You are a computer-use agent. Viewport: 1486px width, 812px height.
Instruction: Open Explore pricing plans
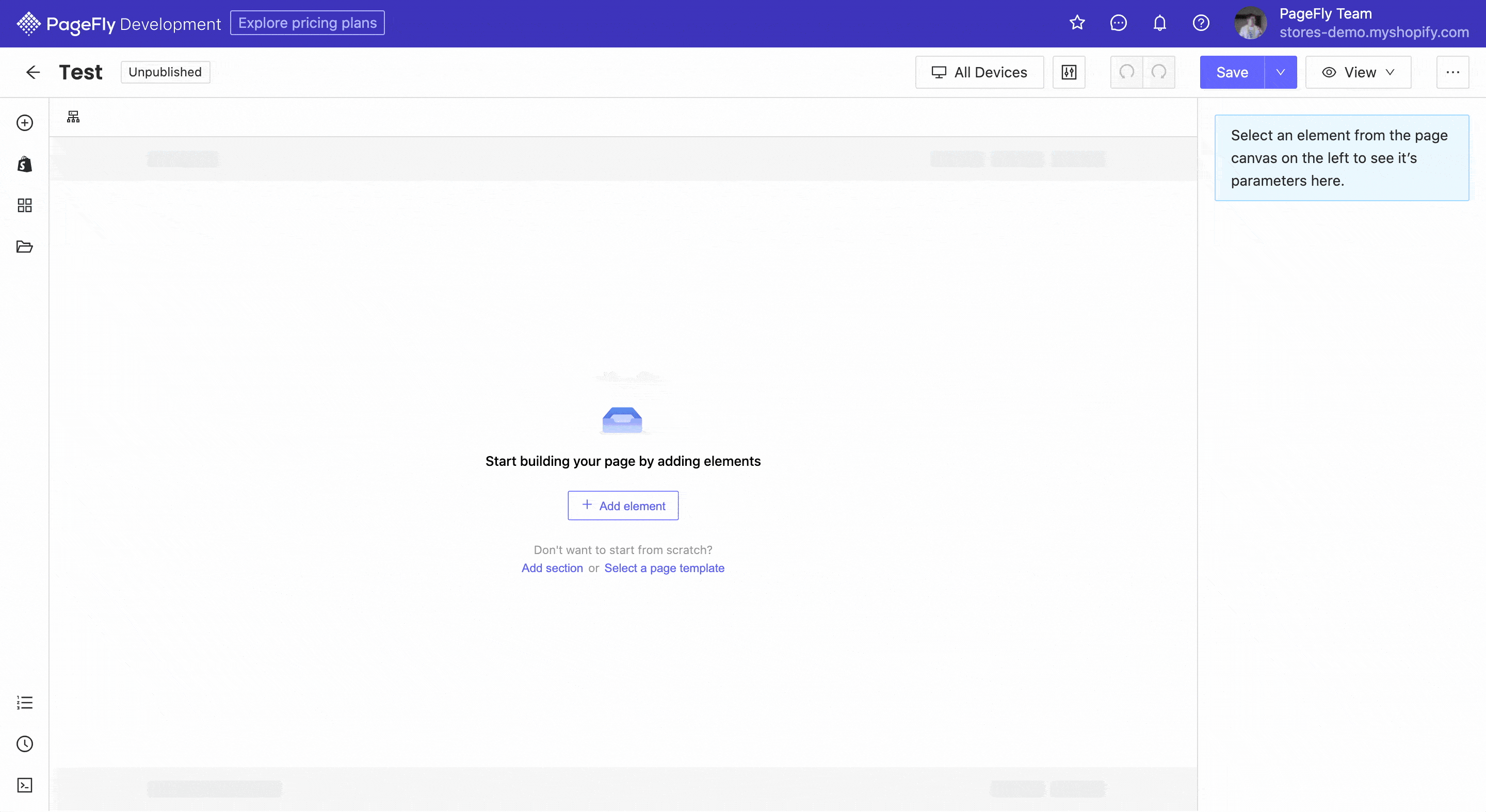tap(308, 23)
